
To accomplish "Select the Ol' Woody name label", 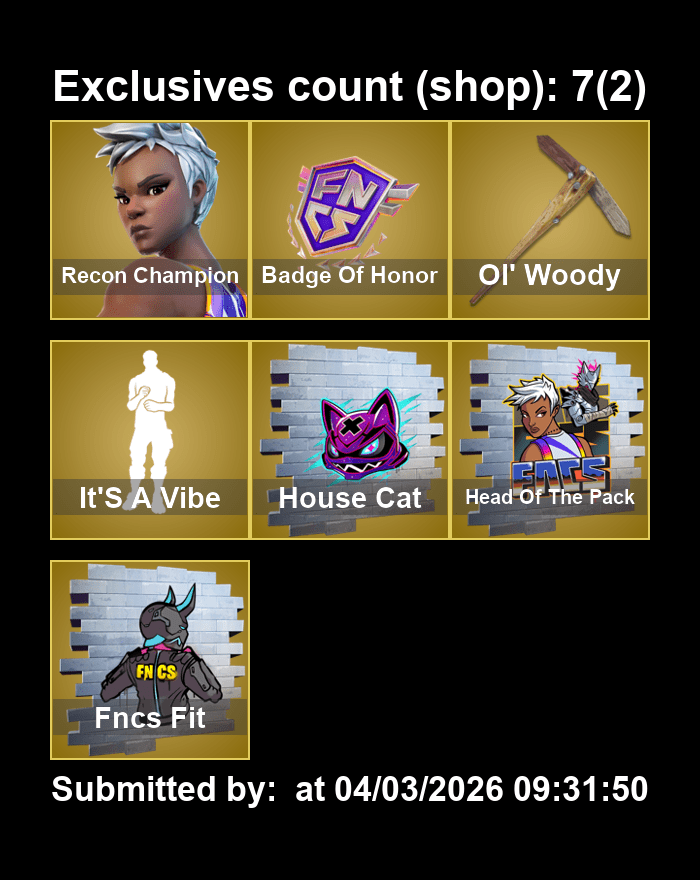I will 549,276.
